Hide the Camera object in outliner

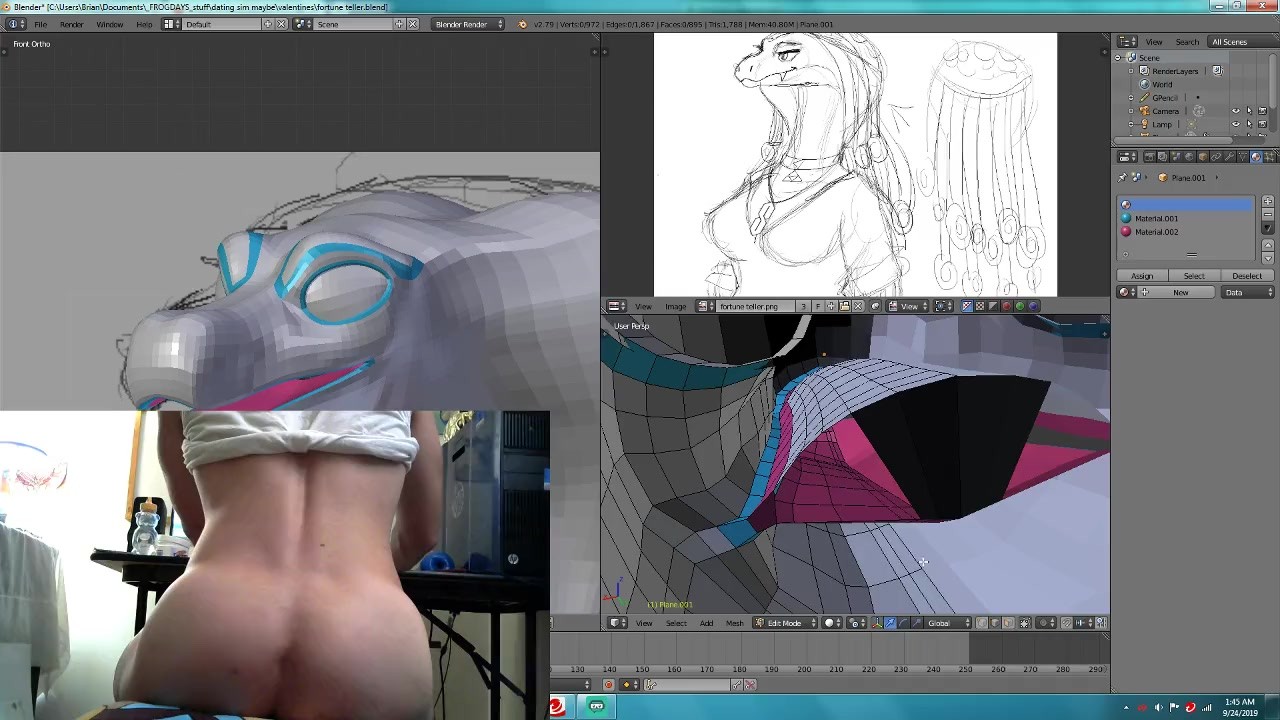click(x=1236, y=111)
